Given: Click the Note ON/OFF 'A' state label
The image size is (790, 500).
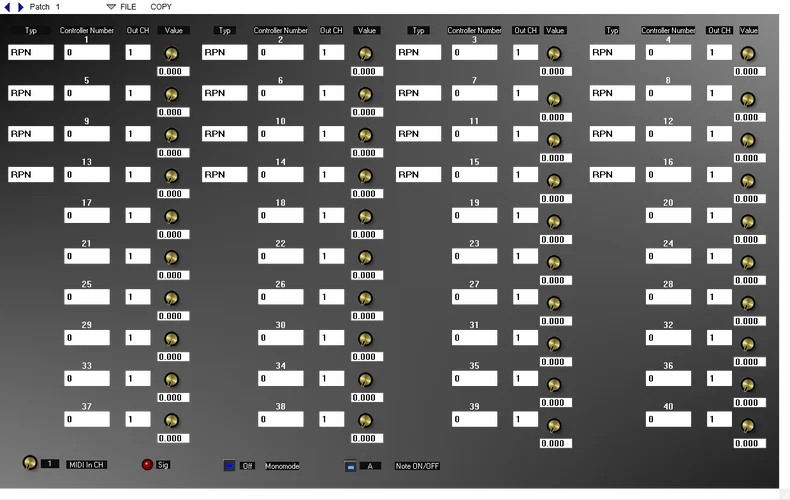Looking at the screenshot, I should coord(370,466).
